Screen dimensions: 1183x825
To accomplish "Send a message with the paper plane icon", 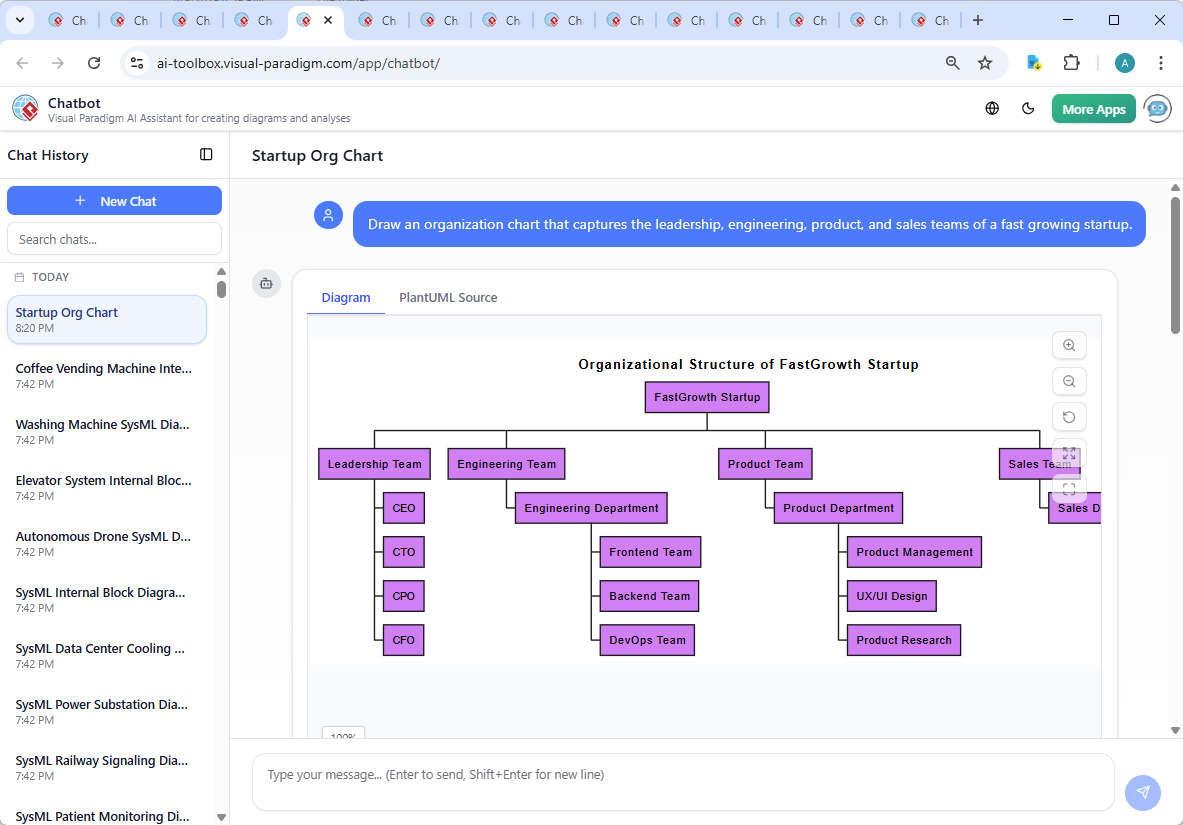I will click(x=1142, y=792).
